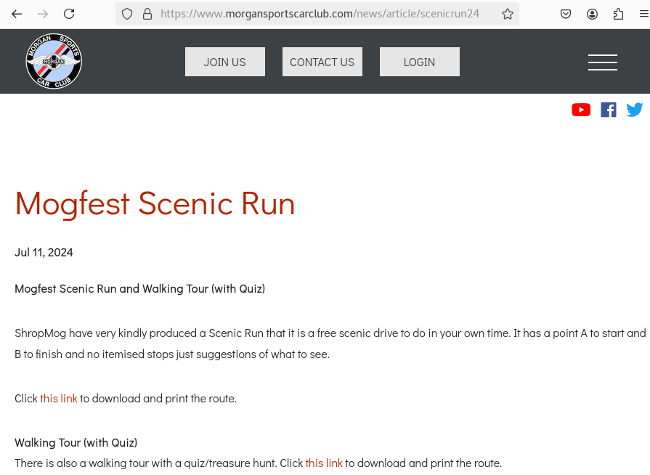Bookmark this page with the star icon
This screenshot has width=650, height=475.
point(507,14)
